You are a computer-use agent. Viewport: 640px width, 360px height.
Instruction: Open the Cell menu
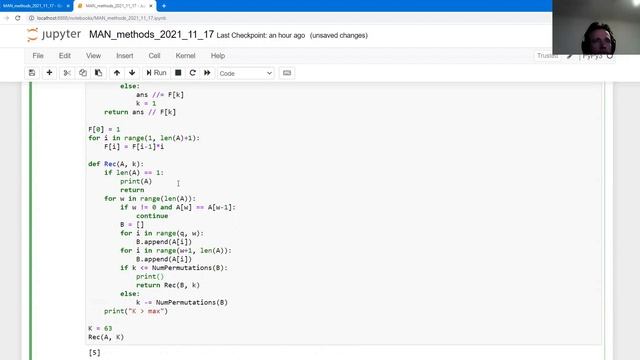click(154, 56)
